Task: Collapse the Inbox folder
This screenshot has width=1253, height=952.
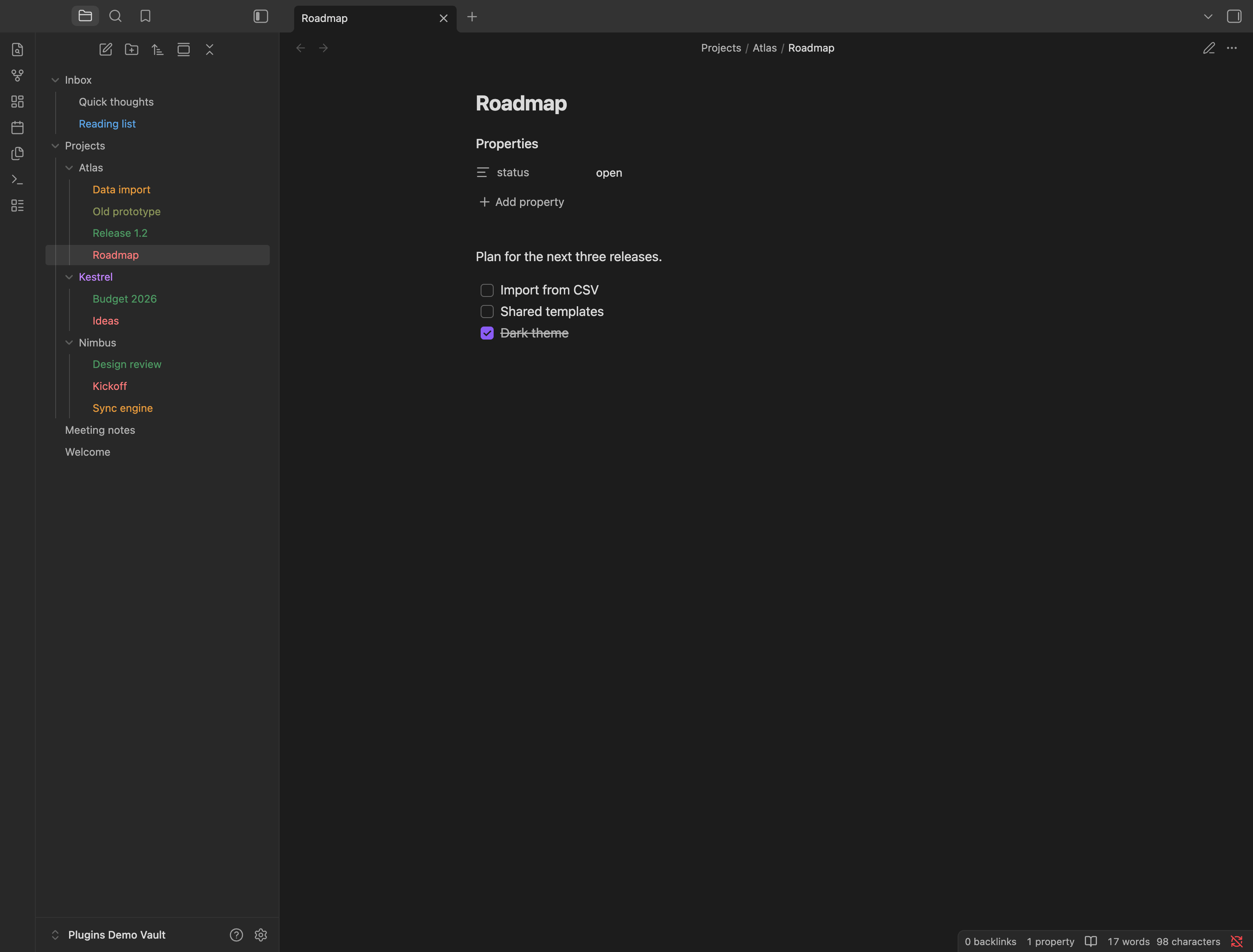Action: [55, 80]
